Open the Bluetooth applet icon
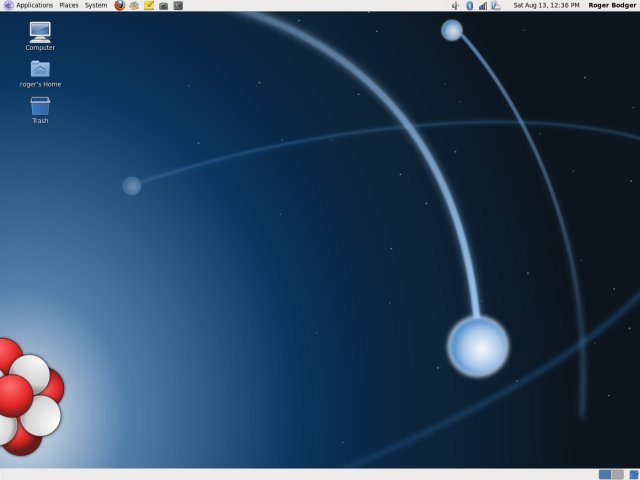 (469, 5)
